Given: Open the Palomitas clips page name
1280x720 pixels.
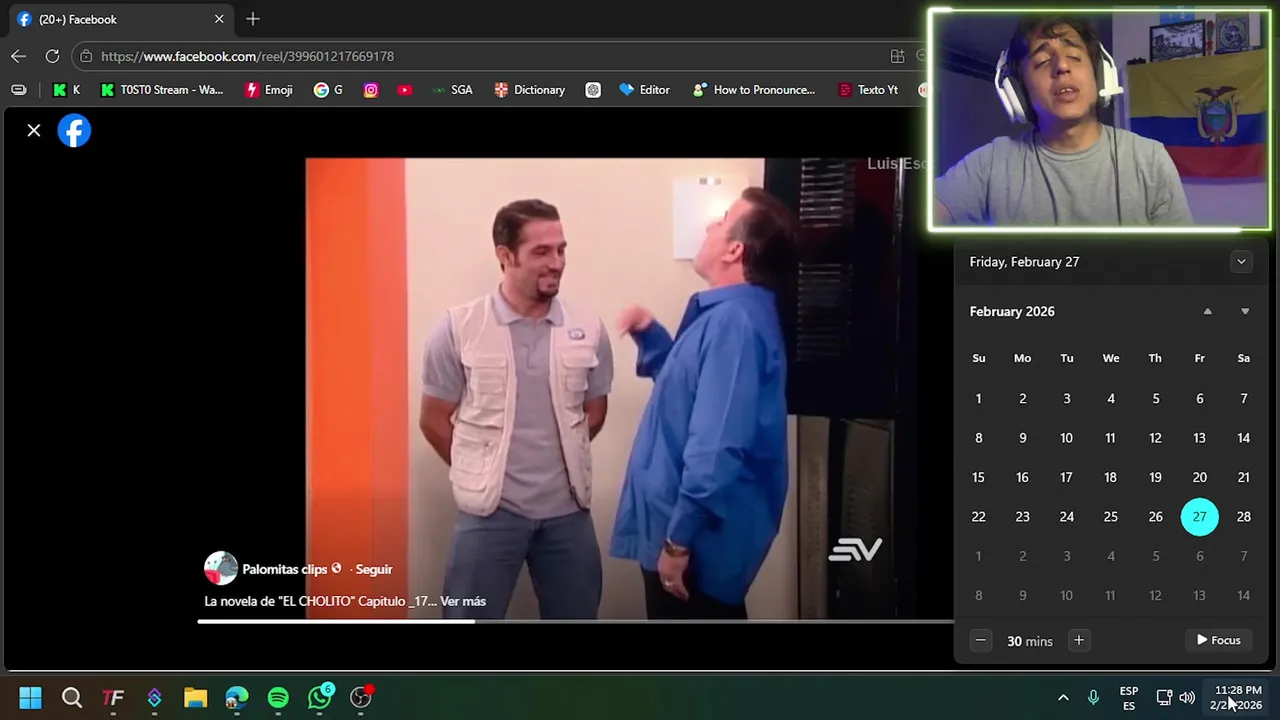Looking at the screenshot, I should coord(285,569).
